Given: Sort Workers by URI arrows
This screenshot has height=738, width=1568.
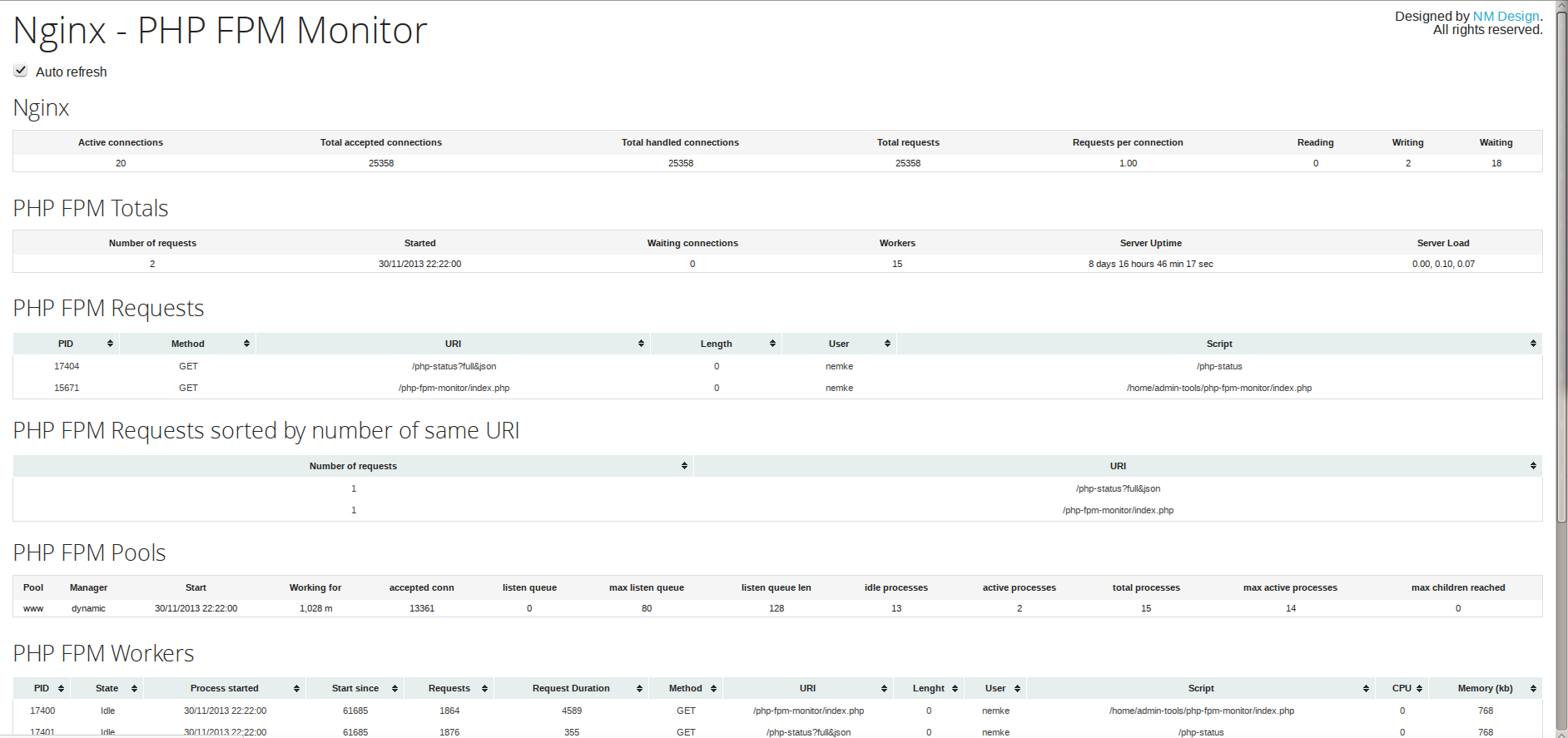Looking at the screenshot, I should click(x=884, y=688).
